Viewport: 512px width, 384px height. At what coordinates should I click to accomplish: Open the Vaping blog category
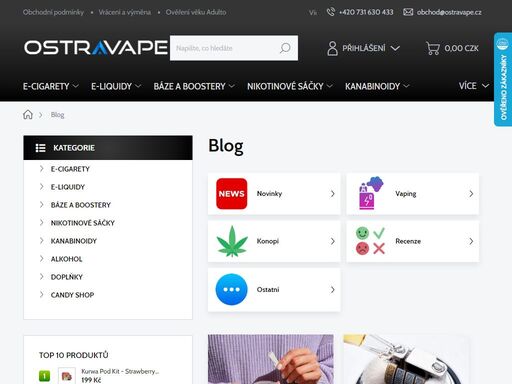click(x=413, y=194)
